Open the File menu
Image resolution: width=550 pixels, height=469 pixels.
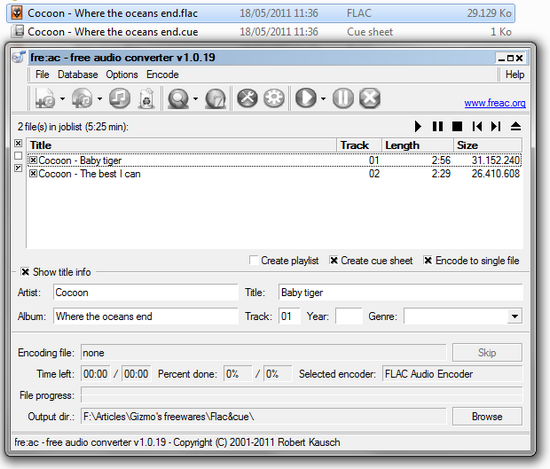click(42, 74)
